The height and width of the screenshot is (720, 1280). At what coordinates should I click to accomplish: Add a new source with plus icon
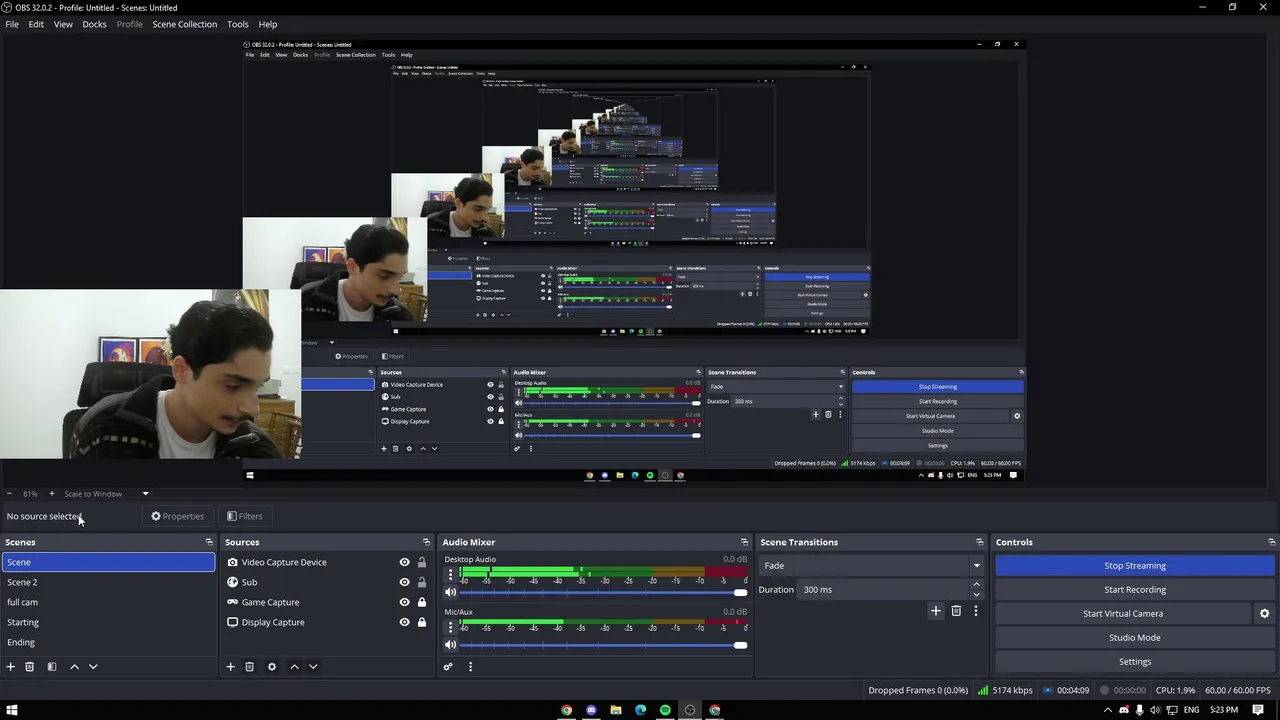coord(230,667)
